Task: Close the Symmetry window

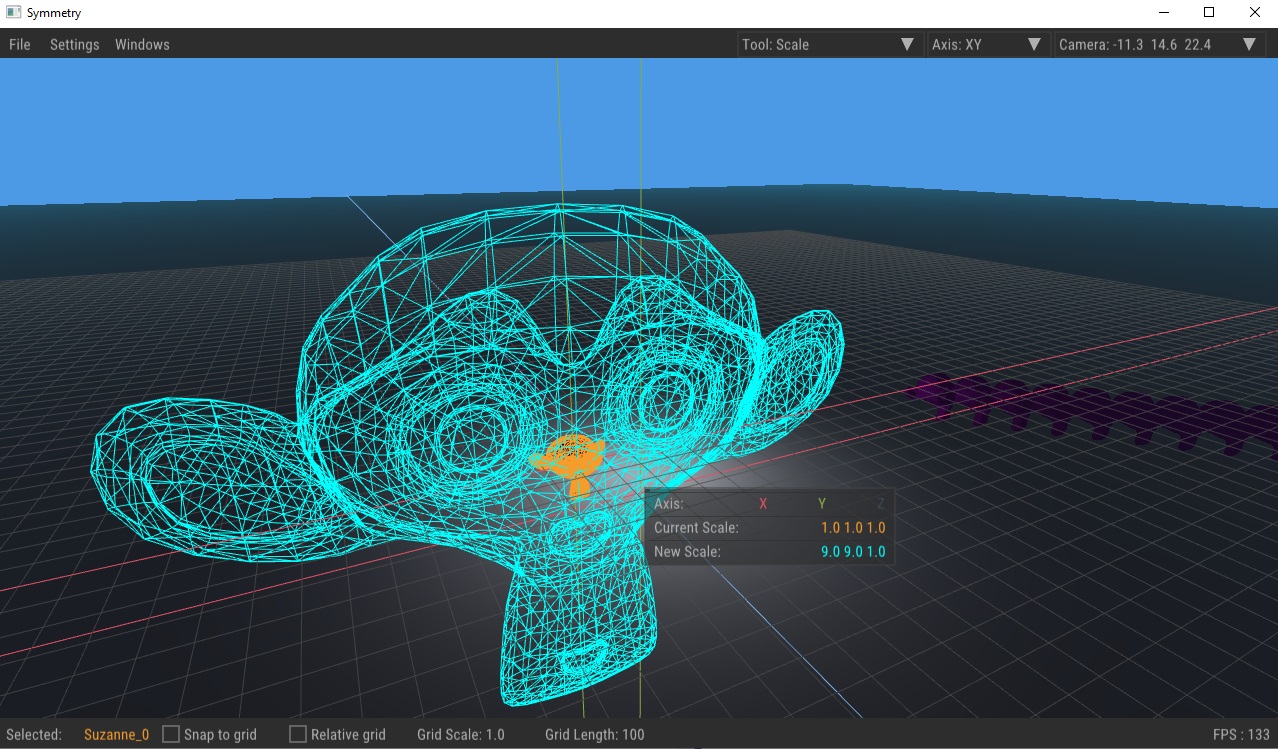Action: click(x=1255, y=13)
